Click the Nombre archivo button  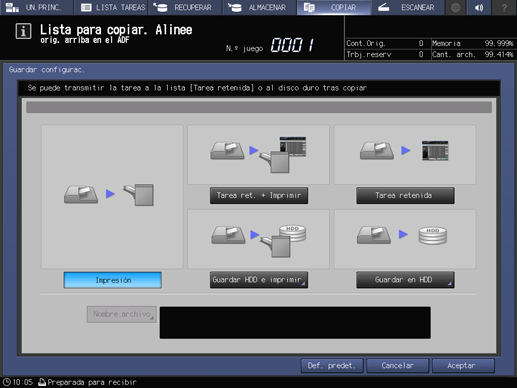pyautogui.click(x=122, y=314)
